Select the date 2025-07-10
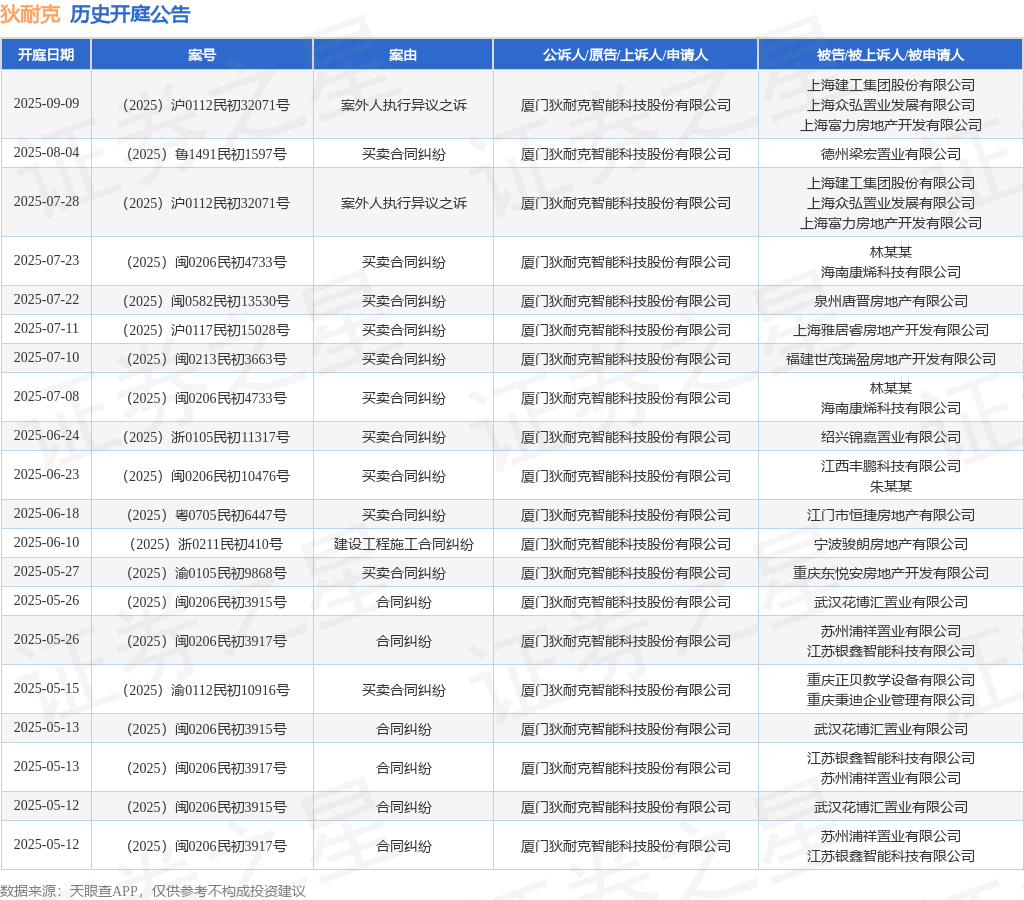Screen dimensions: 1024x900 click(x=46, y=357)
